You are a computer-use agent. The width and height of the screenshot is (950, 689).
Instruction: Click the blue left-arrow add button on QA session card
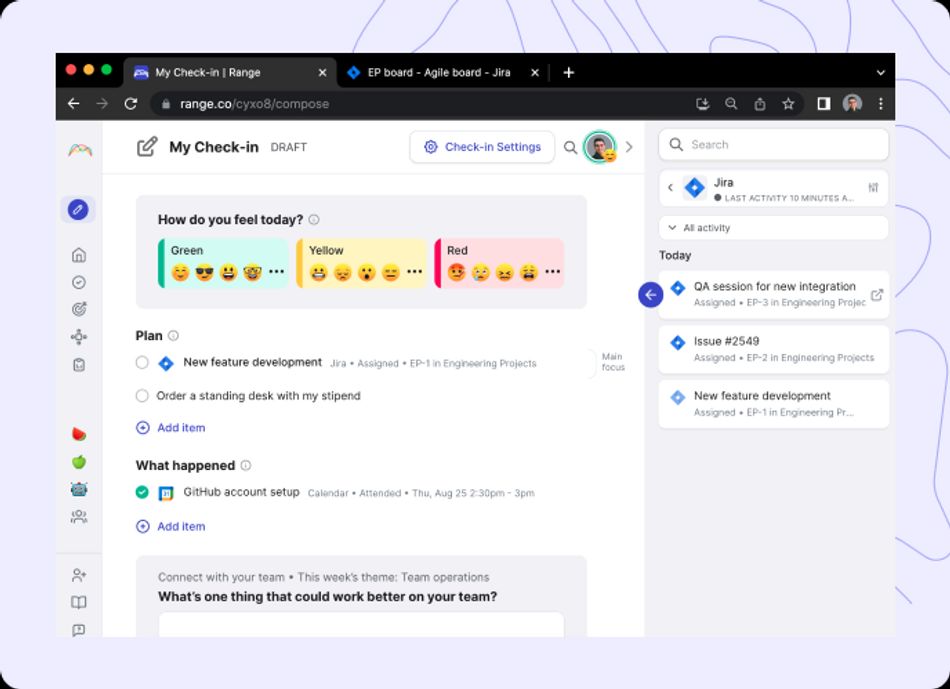click(650, 295)
